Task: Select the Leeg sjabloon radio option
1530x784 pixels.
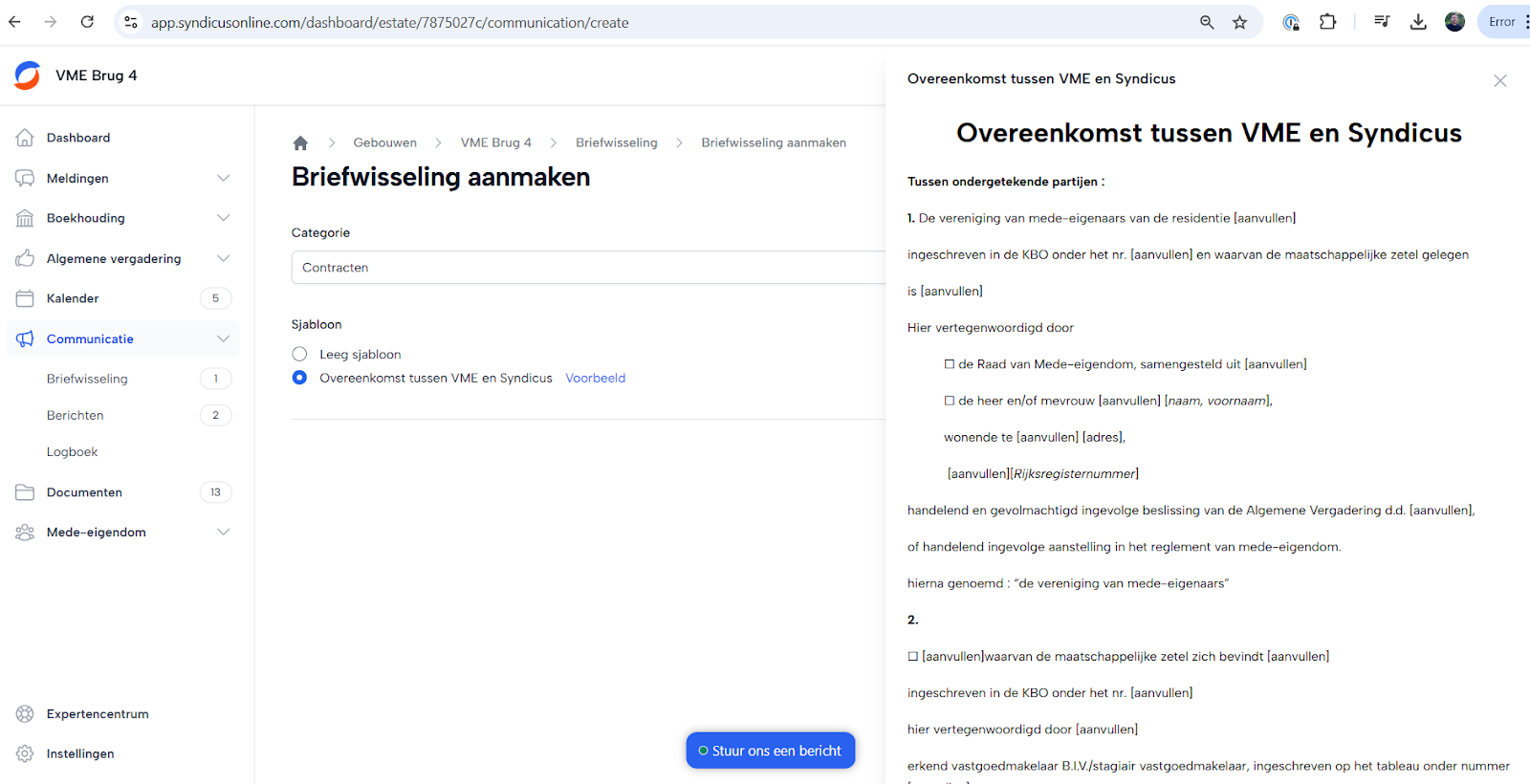Action: 300,355
